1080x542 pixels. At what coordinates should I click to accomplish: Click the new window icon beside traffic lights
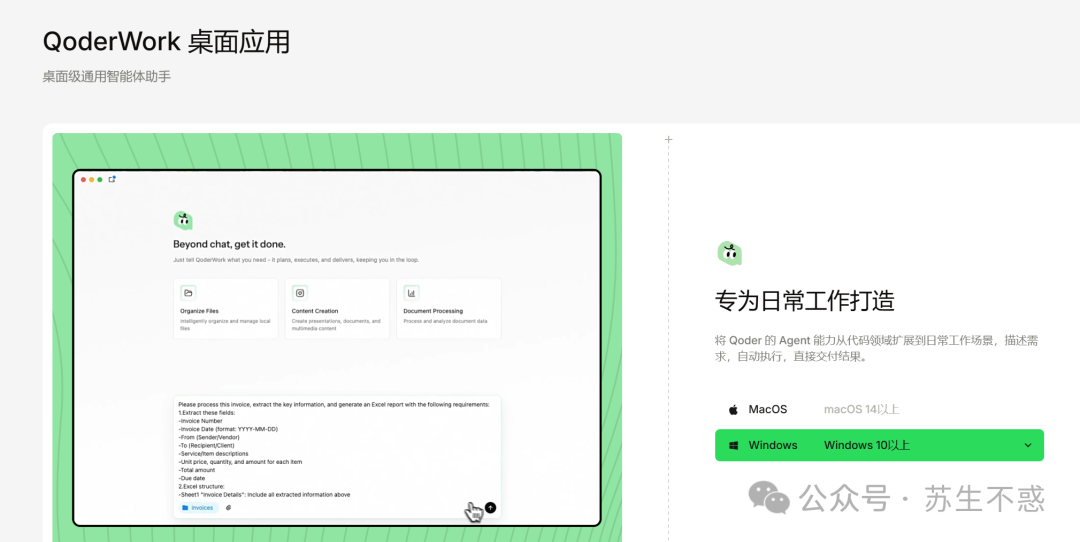click(112, 179)
